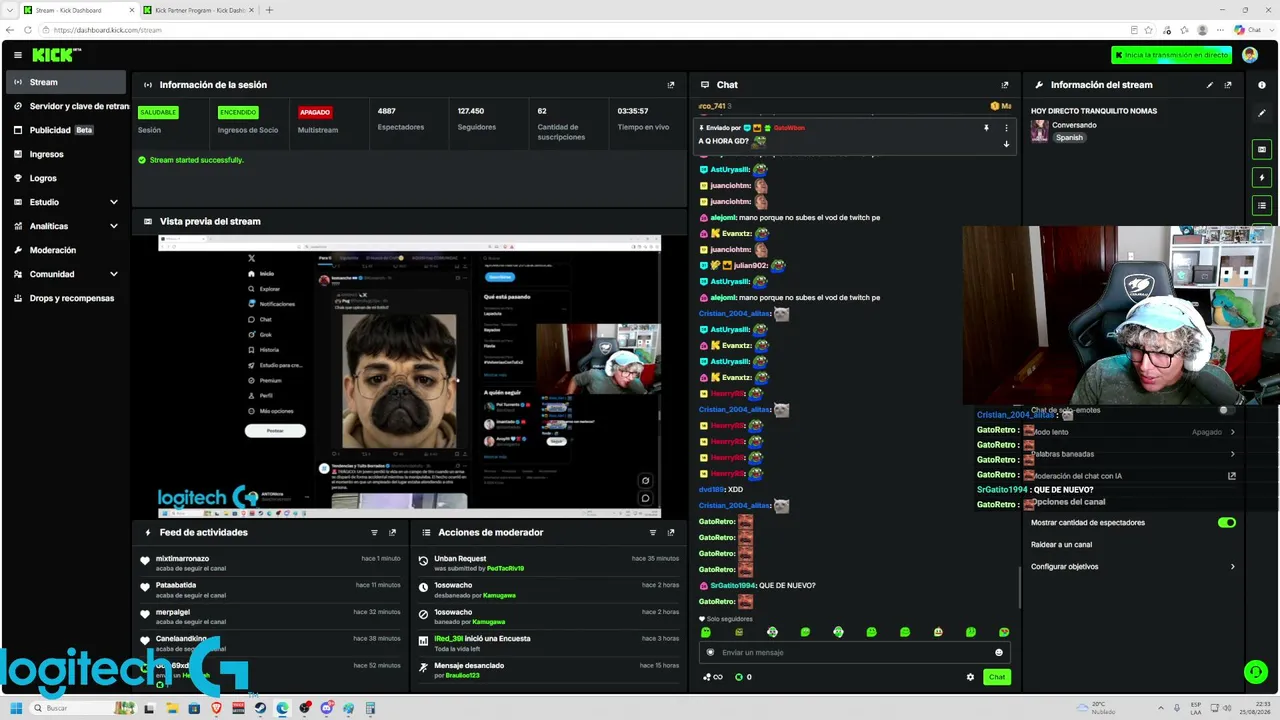Open Brave browser from the taskbar

click(x=217, y=708)
